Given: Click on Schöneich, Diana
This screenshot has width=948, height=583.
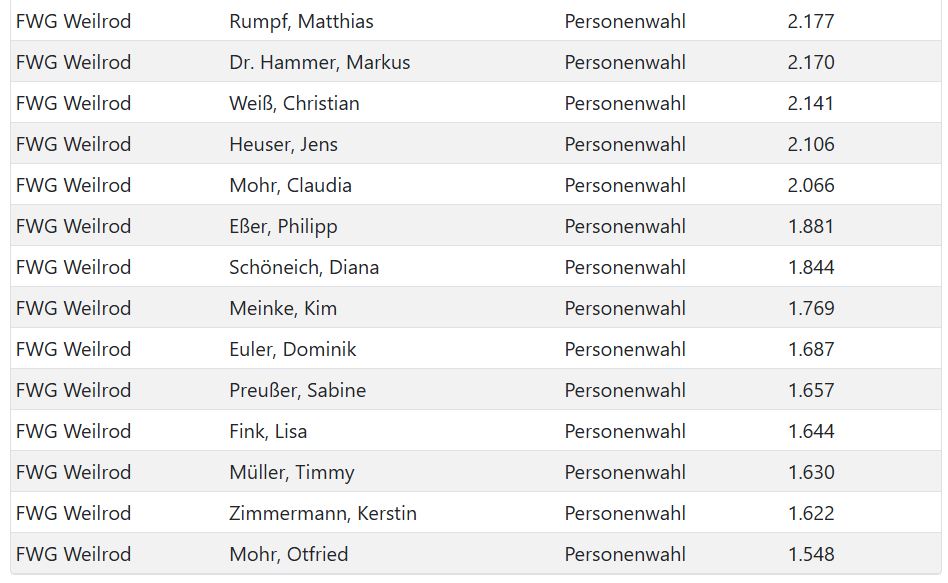Looking at the screenshot, I should tap(304, 267).
